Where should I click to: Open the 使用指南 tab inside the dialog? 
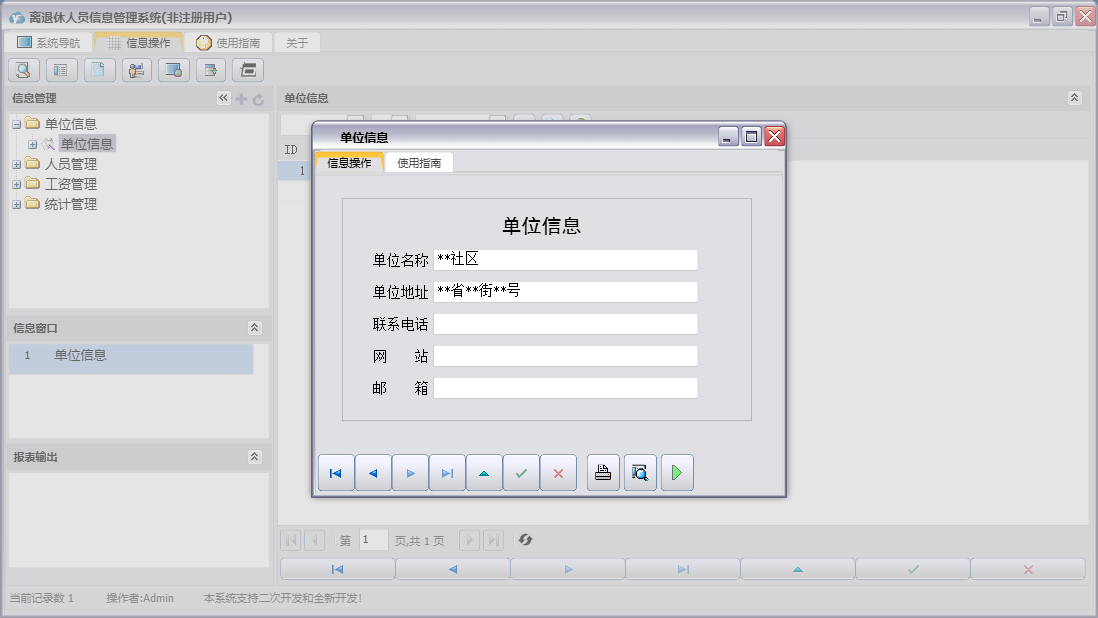click(419, 163)
